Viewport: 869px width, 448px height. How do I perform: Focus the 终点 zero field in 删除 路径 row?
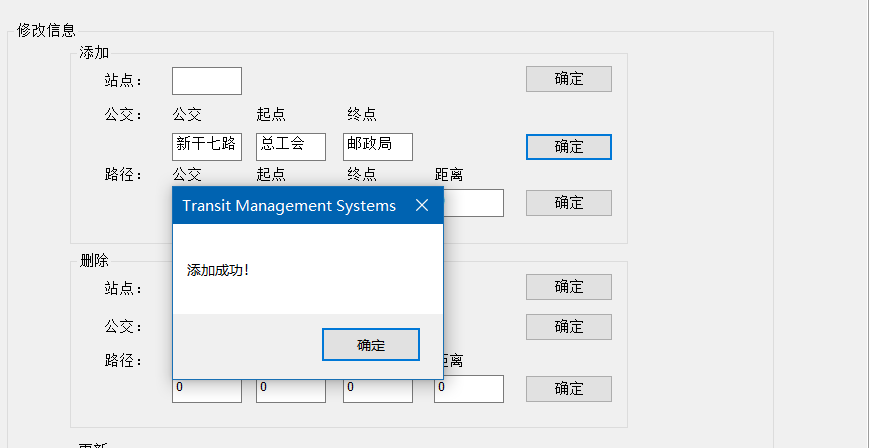point(378,390)
